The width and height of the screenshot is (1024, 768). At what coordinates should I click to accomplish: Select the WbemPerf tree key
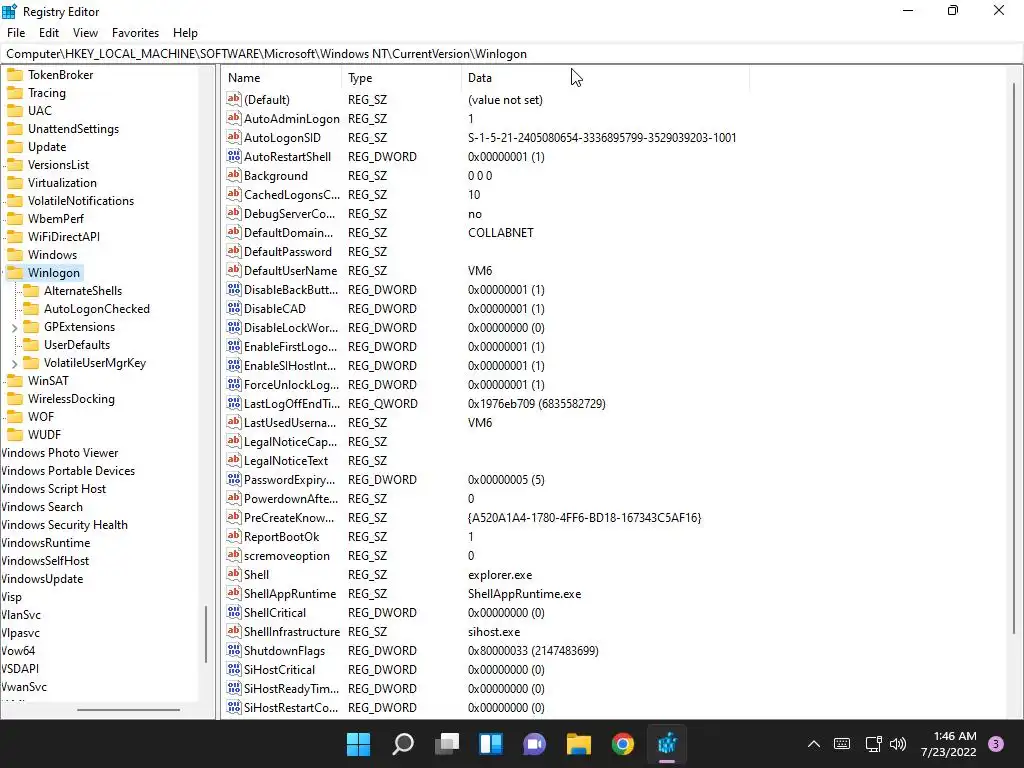(x=56, y=219)
